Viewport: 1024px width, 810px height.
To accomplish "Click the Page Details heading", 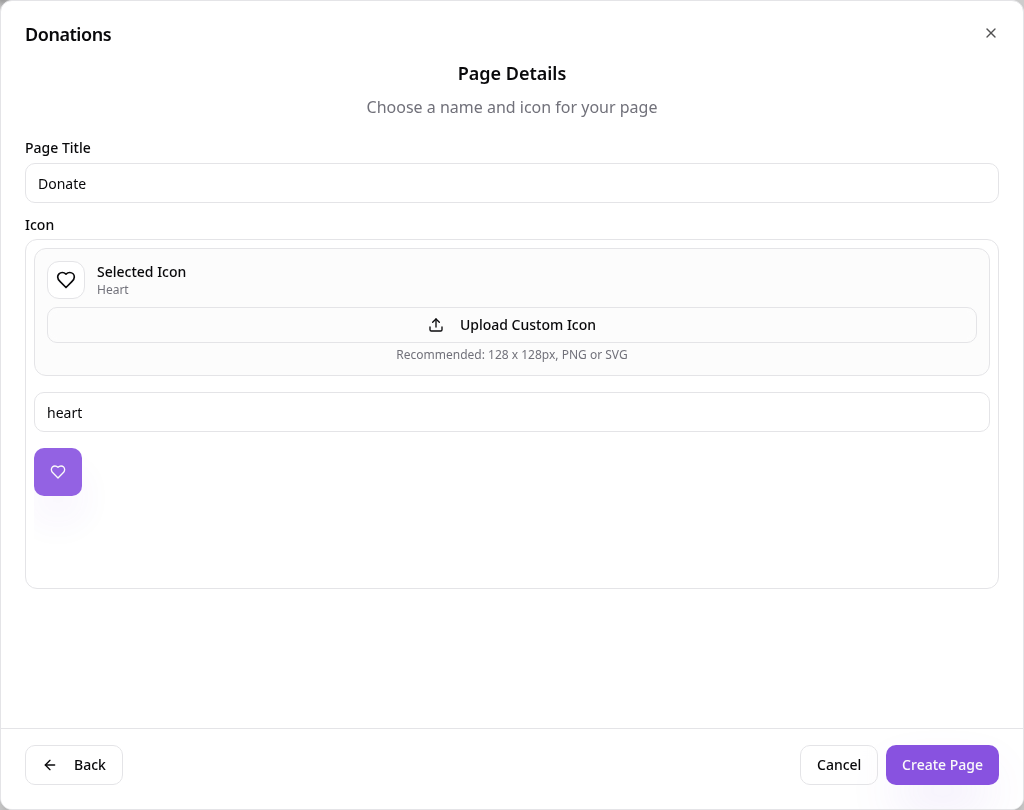I will (x=512, y=74).
